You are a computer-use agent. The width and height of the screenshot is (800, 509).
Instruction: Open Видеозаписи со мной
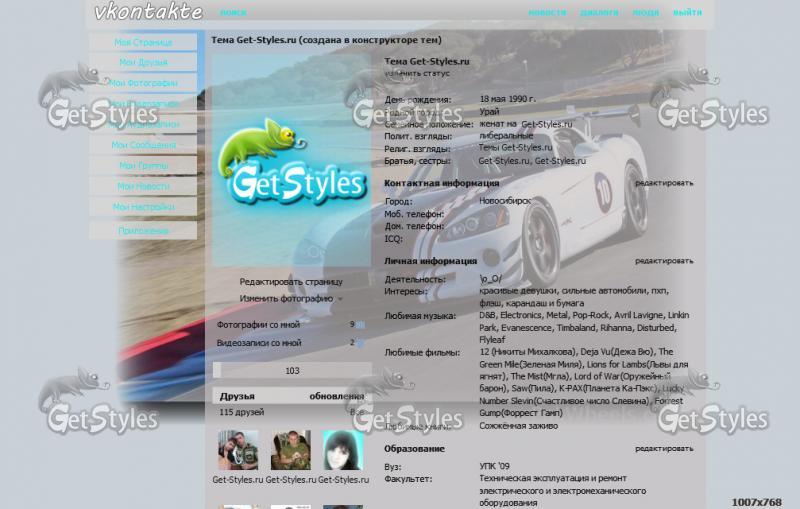pyautogui.click(x=259, y=343)
